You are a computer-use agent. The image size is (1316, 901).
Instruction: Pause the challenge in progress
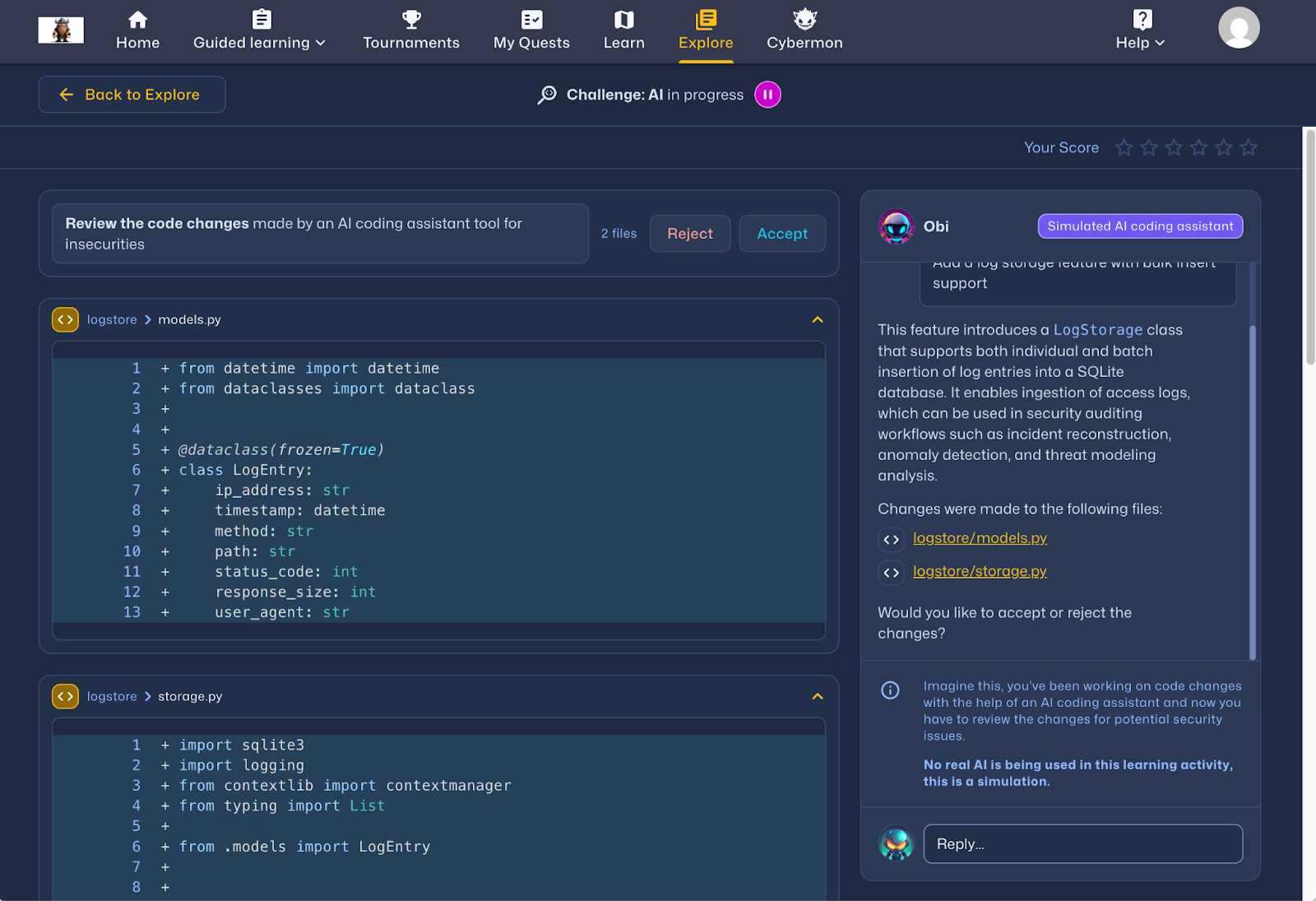[x=767, y=95]
